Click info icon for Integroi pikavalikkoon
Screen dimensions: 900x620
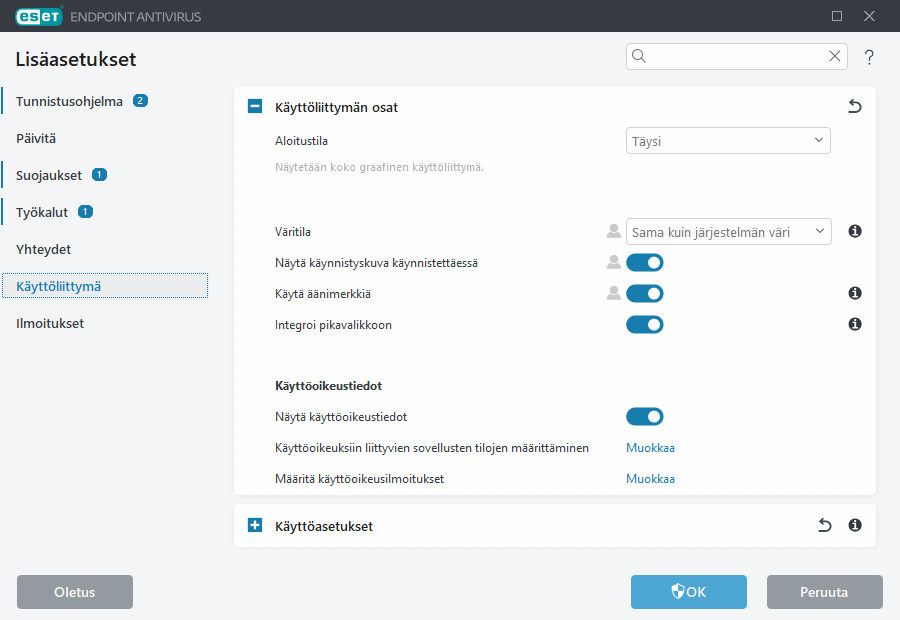pos(855,324)
